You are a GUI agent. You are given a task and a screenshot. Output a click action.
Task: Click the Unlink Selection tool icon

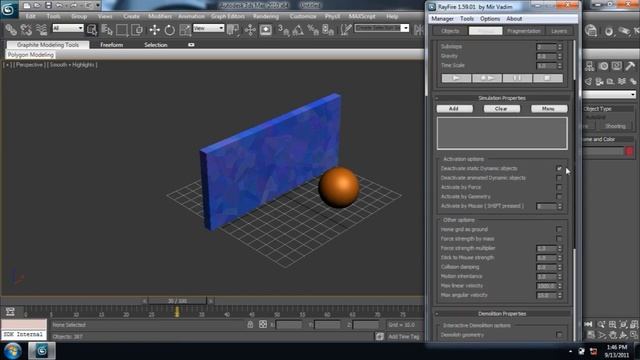click(26, 30)
